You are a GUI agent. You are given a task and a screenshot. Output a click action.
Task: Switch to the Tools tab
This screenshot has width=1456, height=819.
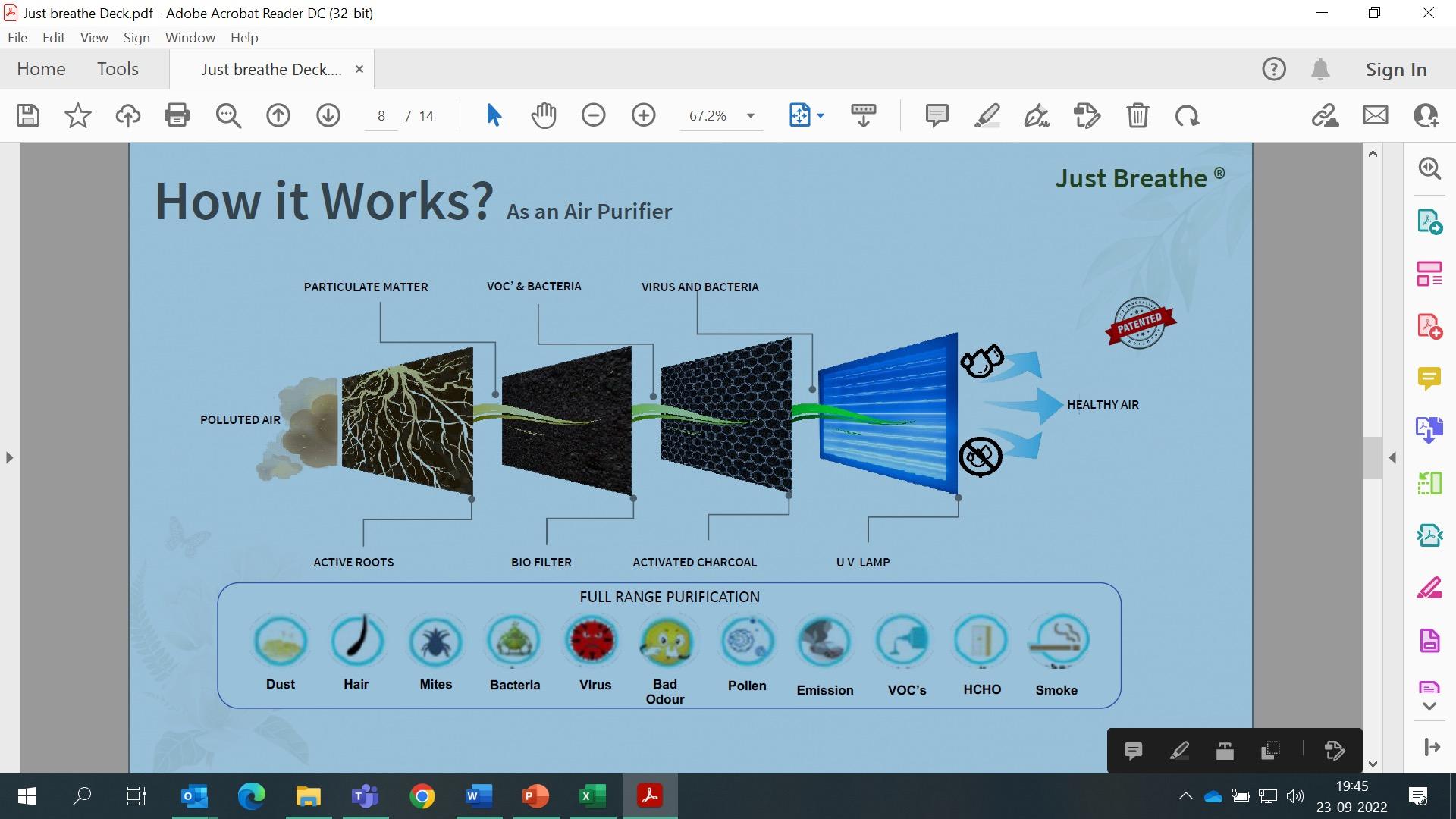[x=118, y=69]
